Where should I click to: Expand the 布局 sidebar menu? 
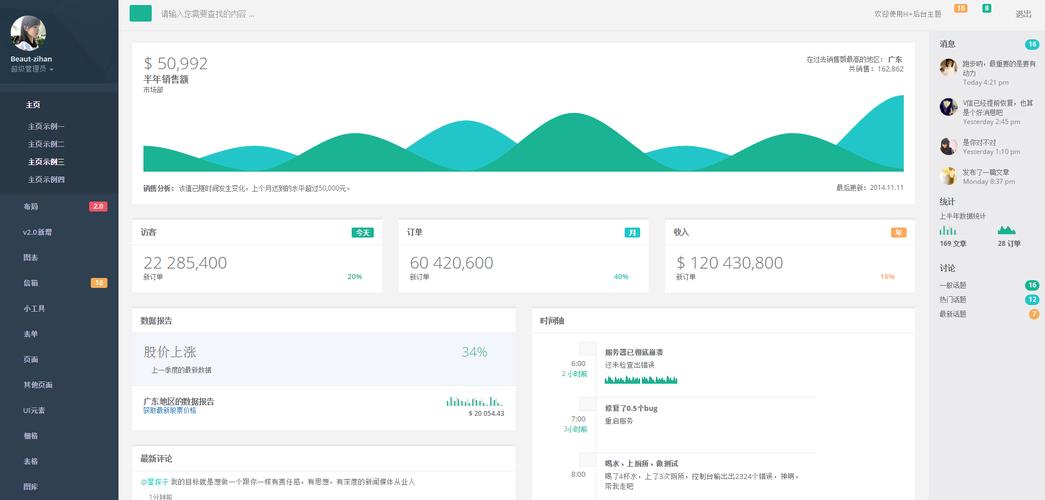[32, 206]
